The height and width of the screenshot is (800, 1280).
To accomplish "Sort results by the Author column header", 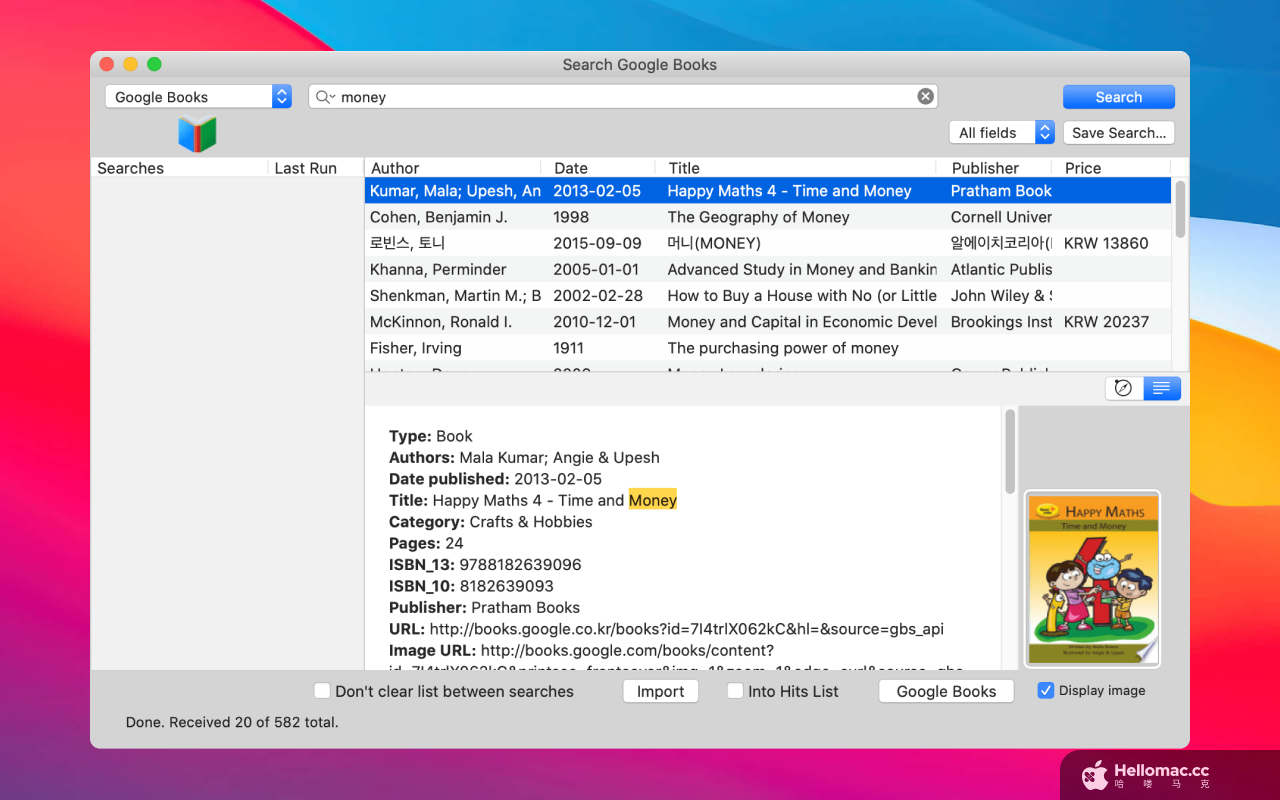I will tap(452, 168).
